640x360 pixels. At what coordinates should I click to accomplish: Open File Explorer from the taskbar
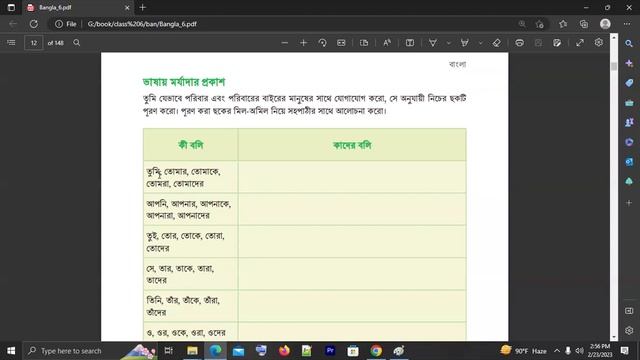coord(192,351)
